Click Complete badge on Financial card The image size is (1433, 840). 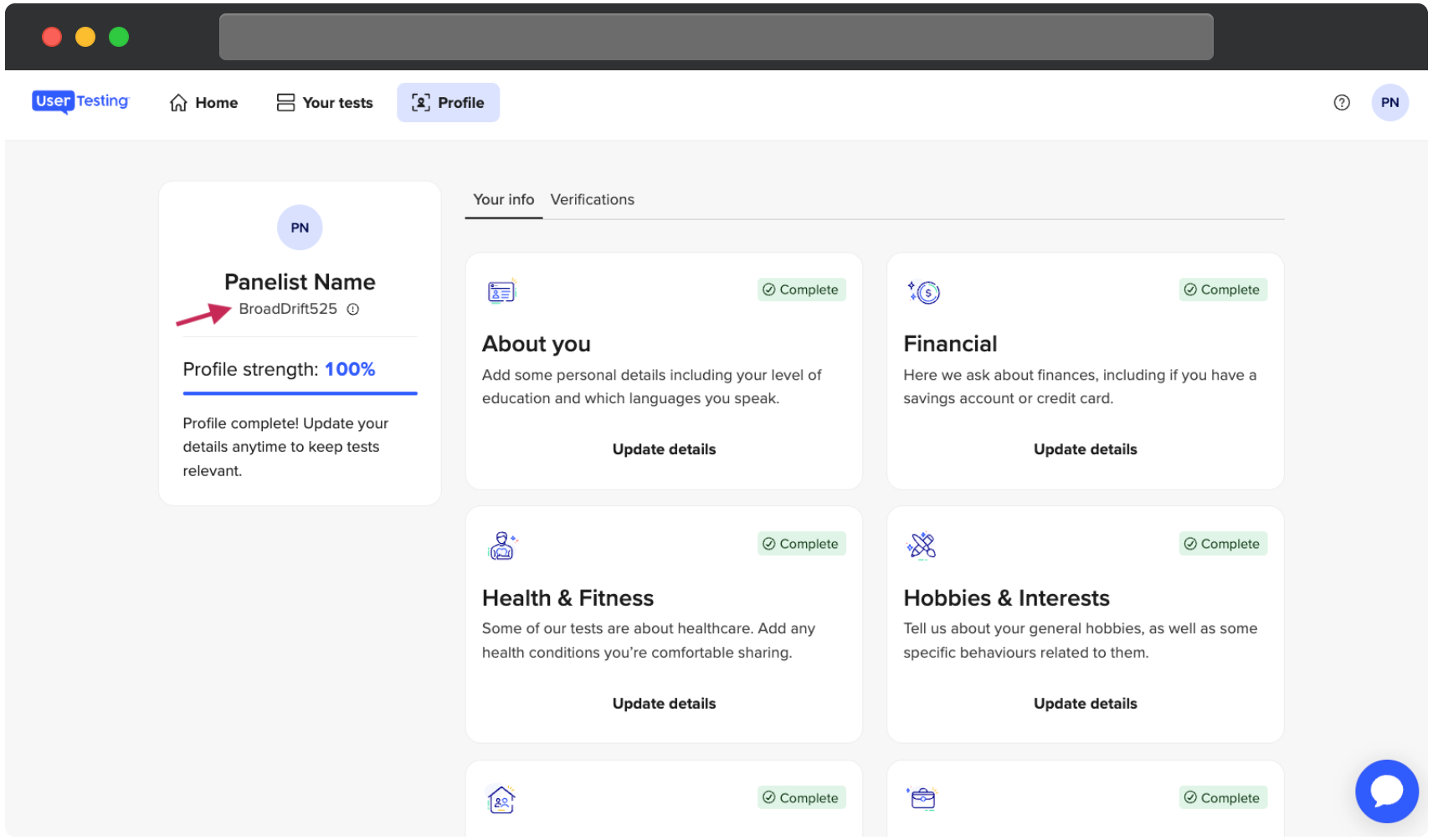[1223, 289]
